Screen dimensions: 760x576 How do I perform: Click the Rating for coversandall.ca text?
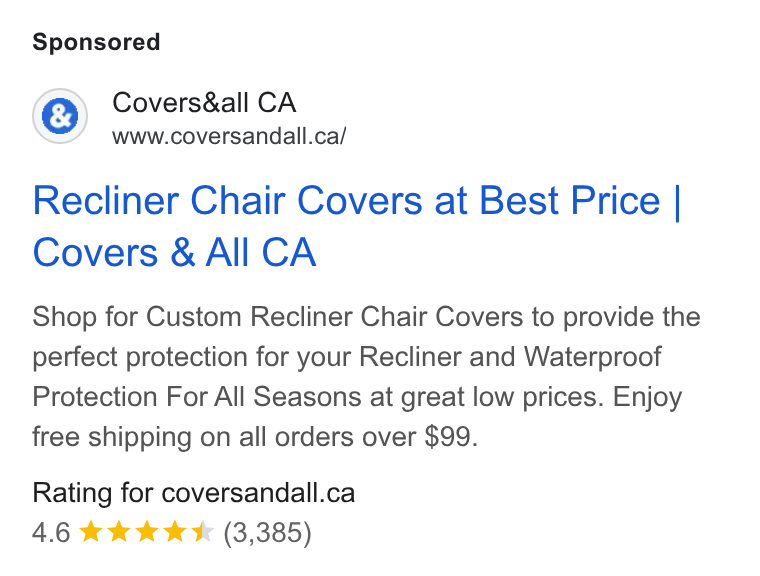[x=194, y=493]
